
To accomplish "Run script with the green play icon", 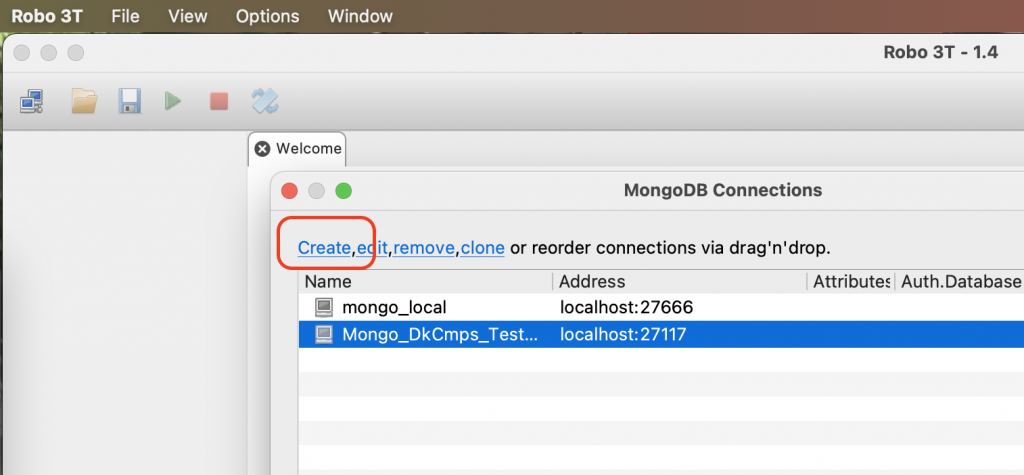I will (x=172, y=101).
